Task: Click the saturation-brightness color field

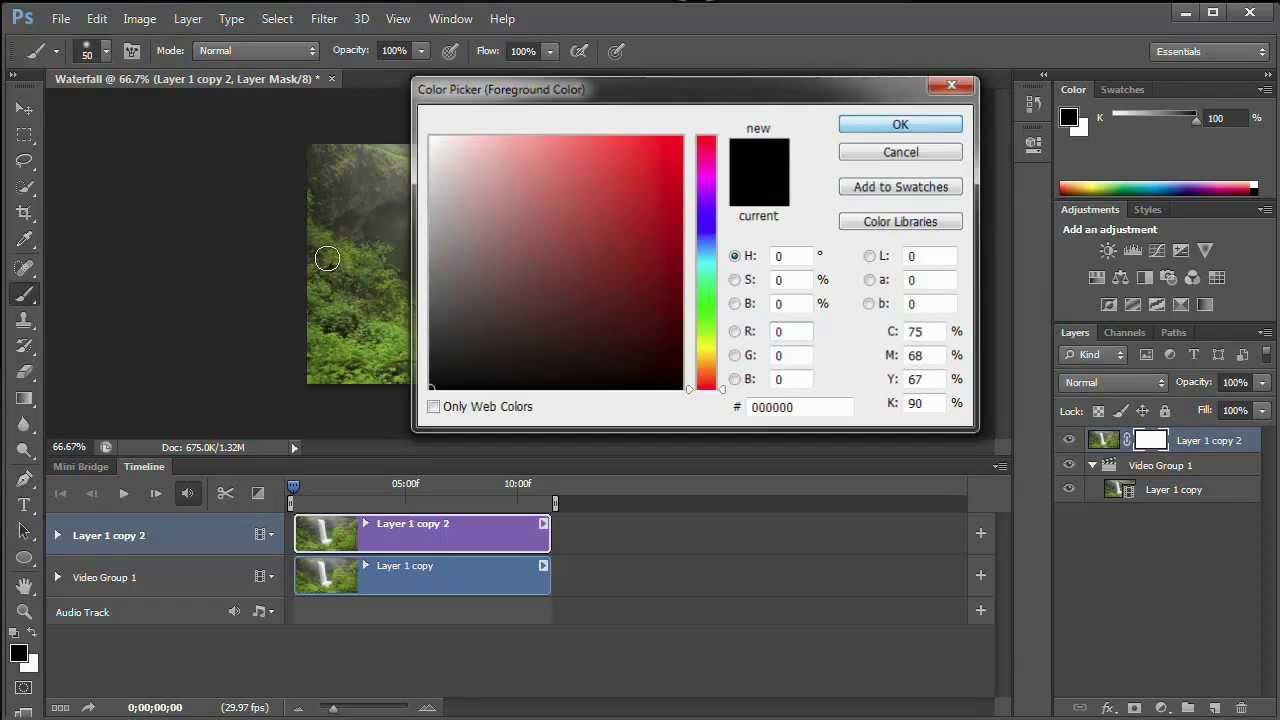Action: (x=556, y=262)
